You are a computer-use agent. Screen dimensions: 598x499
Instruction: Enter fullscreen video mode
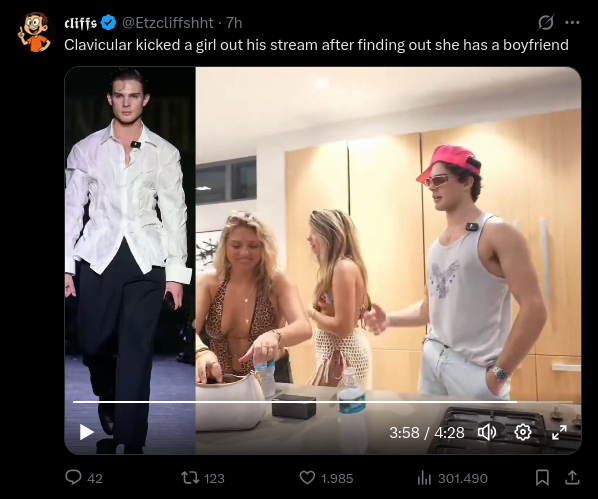point(559,432)
